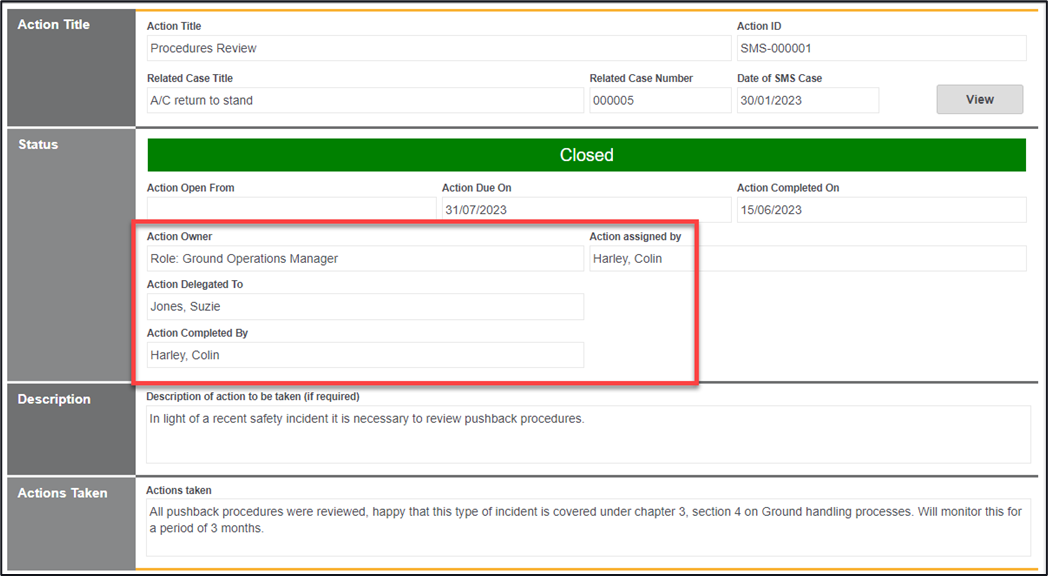
Task: Click the Action Title field containing Procedures Review
Action: point(438,48)
